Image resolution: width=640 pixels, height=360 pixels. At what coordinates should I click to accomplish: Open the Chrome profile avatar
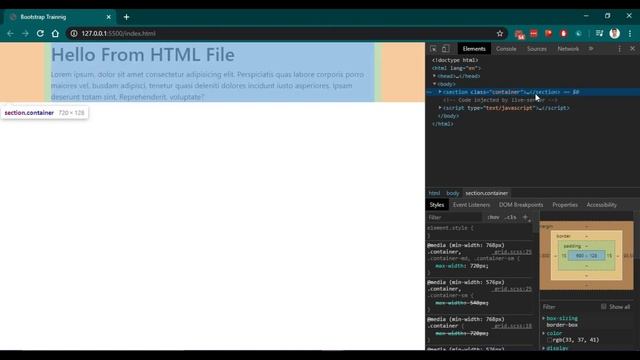tap(614, 33)
